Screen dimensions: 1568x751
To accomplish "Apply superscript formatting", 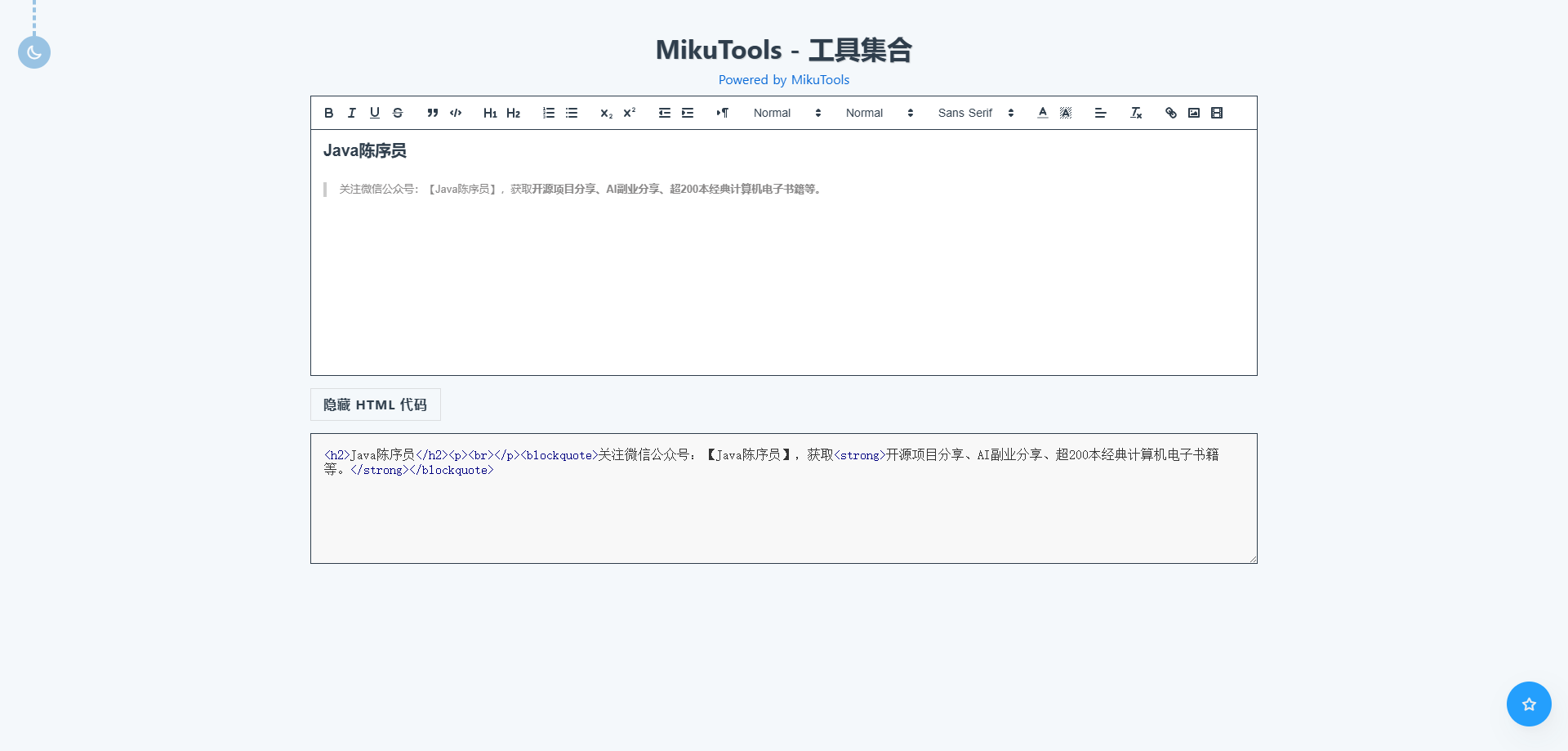I will click(x=629, y=113).
